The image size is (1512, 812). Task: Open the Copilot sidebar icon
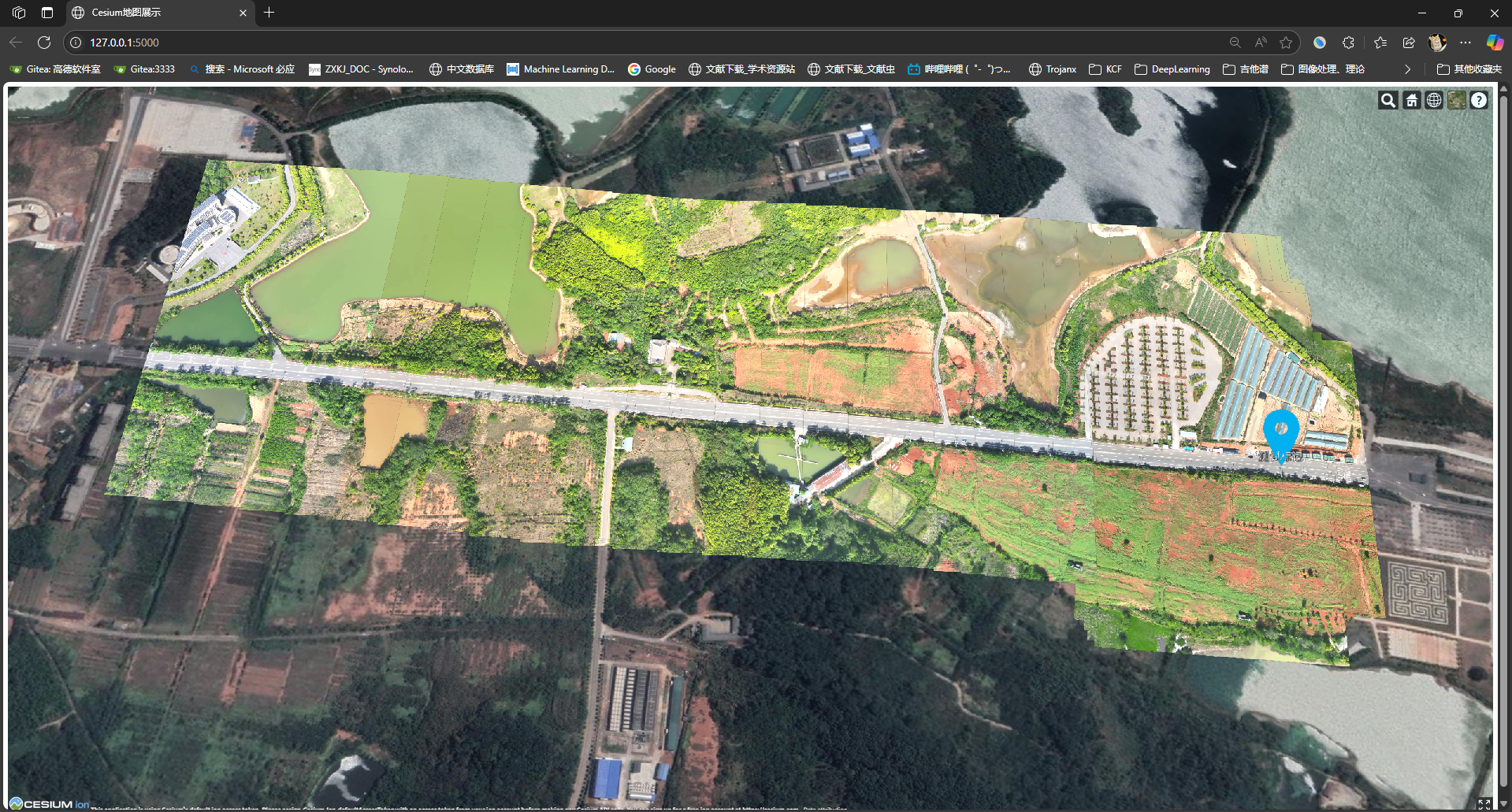[1494, 43]
